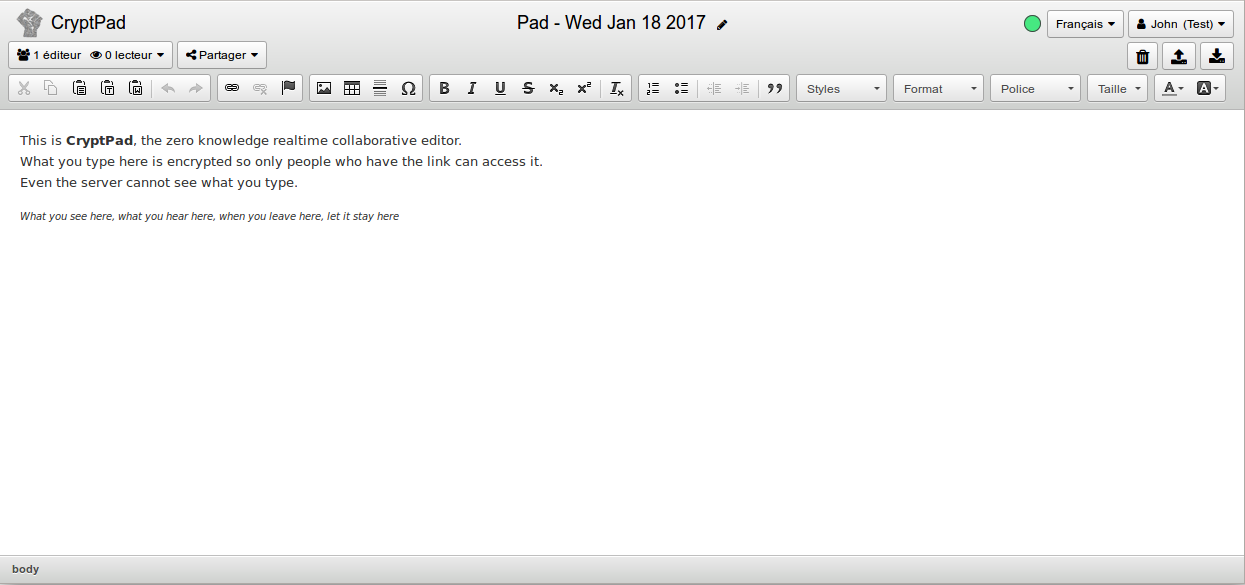The height and width of the screenshot is (585, 1245).
Task: Open the Format dropdown
Action: pos(938,88)
